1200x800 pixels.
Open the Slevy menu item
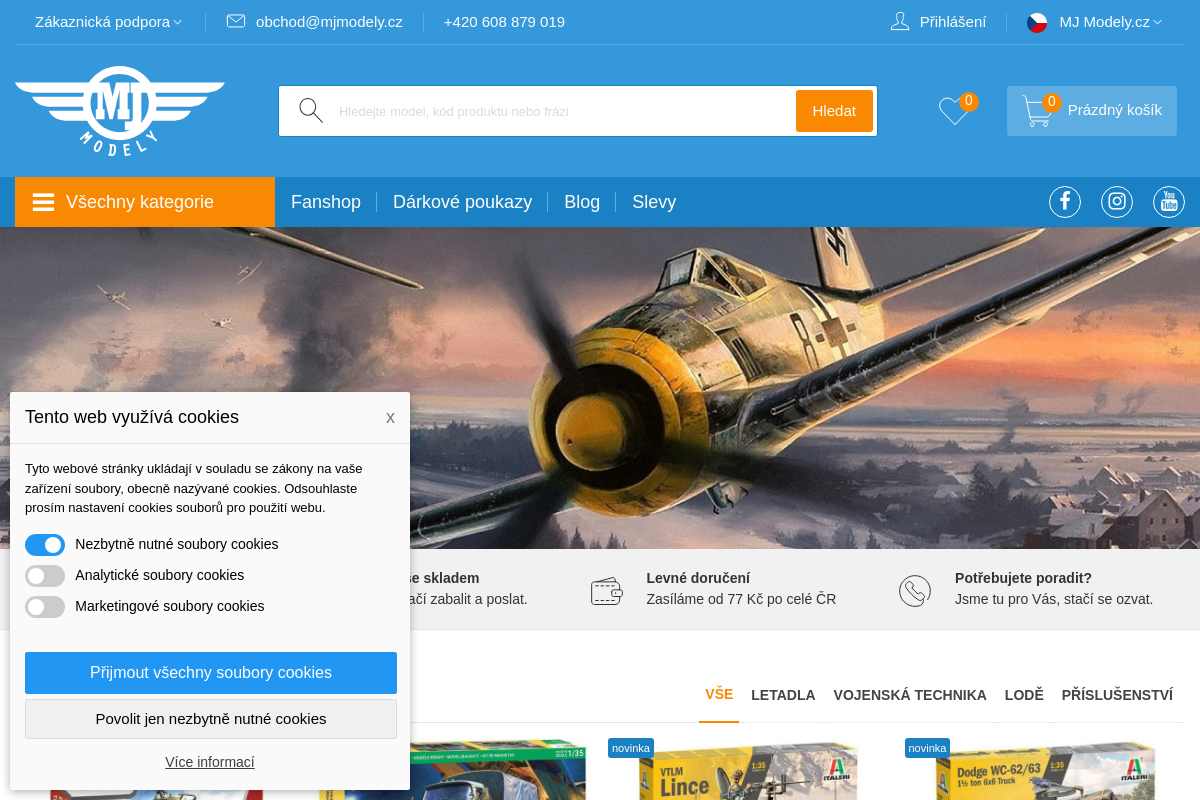(654, 202)
